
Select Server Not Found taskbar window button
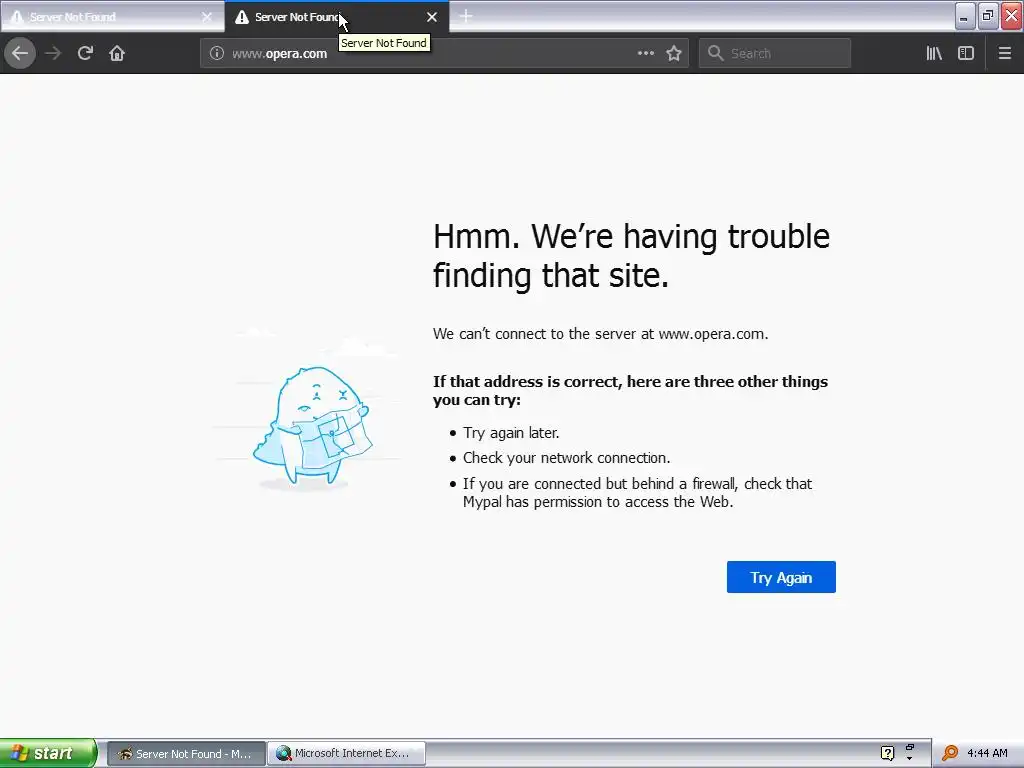[x=186, y=754]
